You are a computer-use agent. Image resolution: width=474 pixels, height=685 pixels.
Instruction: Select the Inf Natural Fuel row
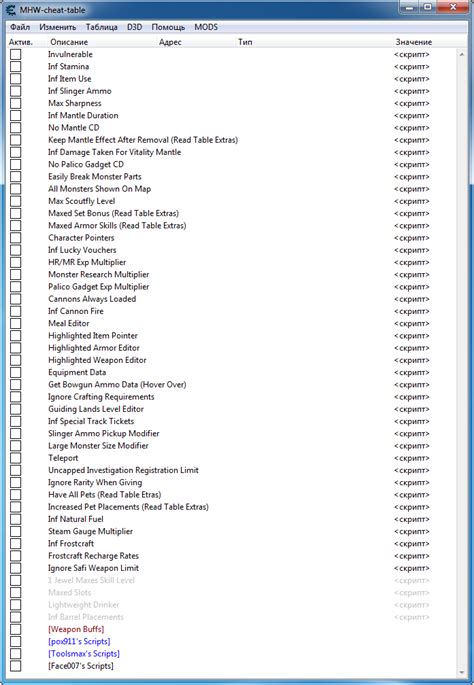(76, 519)
